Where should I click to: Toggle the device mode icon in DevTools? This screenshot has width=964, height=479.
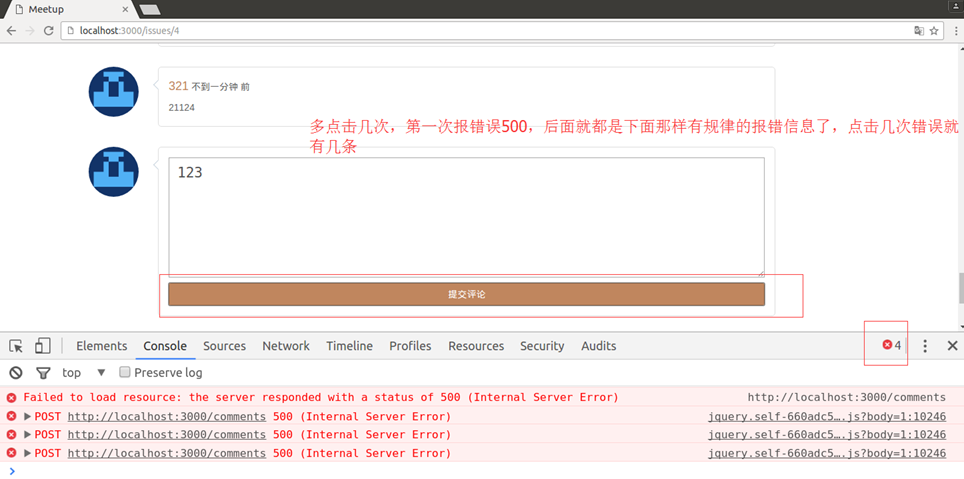point(42,346)
